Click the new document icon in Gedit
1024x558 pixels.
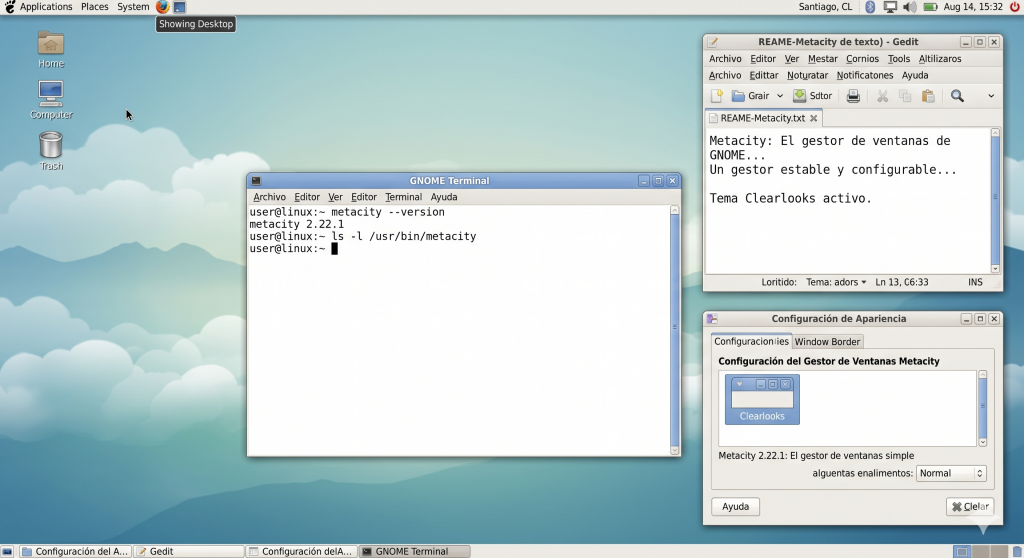click(717, 96)
